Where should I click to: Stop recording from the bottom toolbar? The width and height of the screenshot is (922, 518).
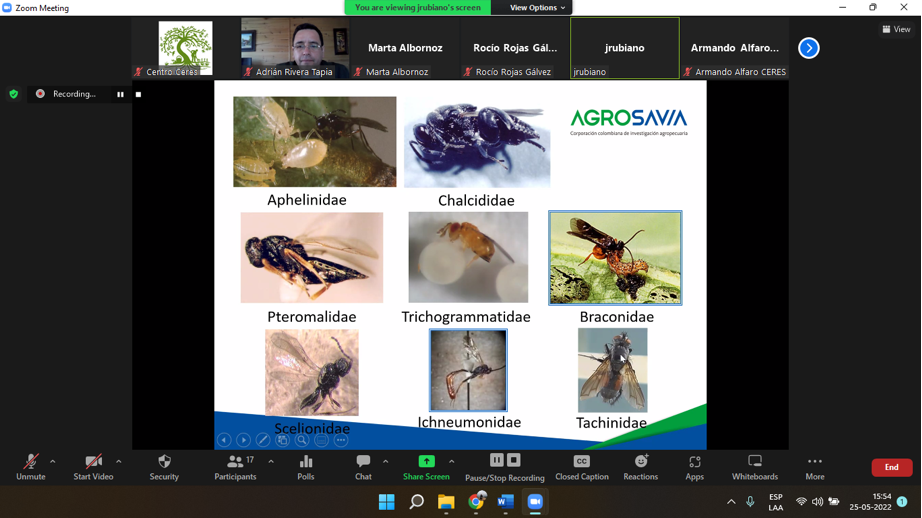click(514, 460)
